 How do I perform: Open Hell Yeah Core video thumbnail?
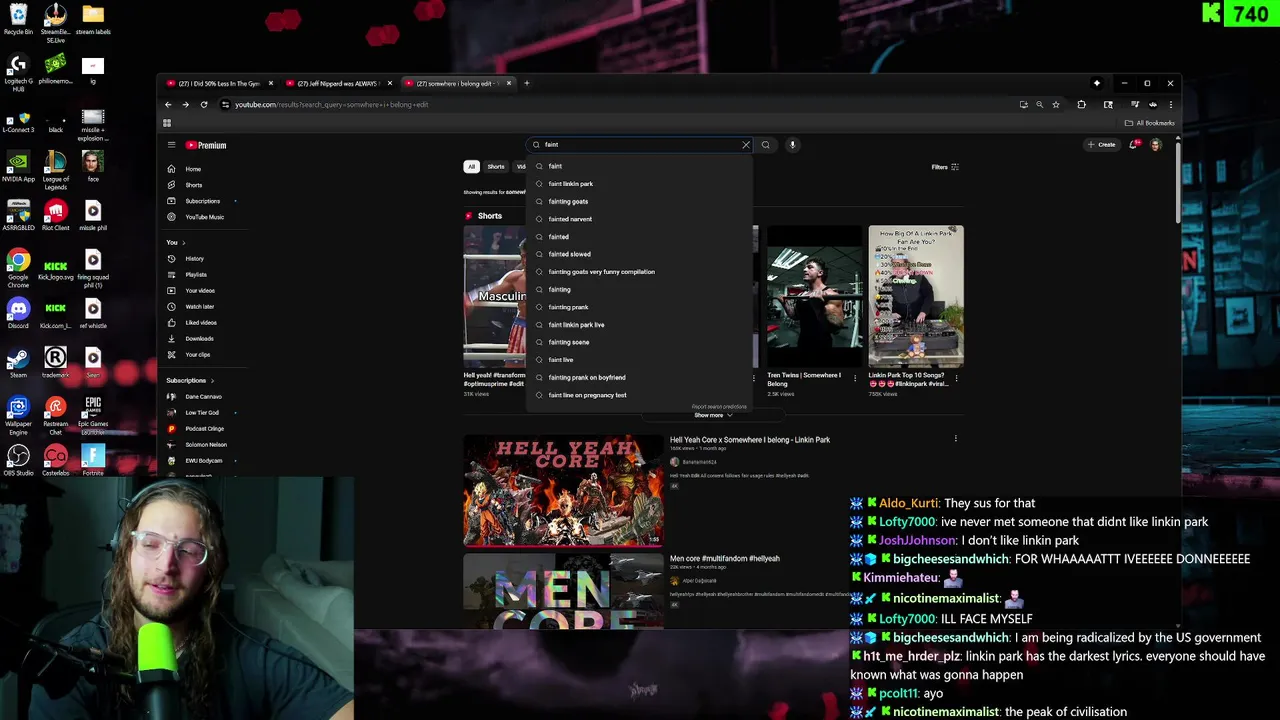point(563,490)
